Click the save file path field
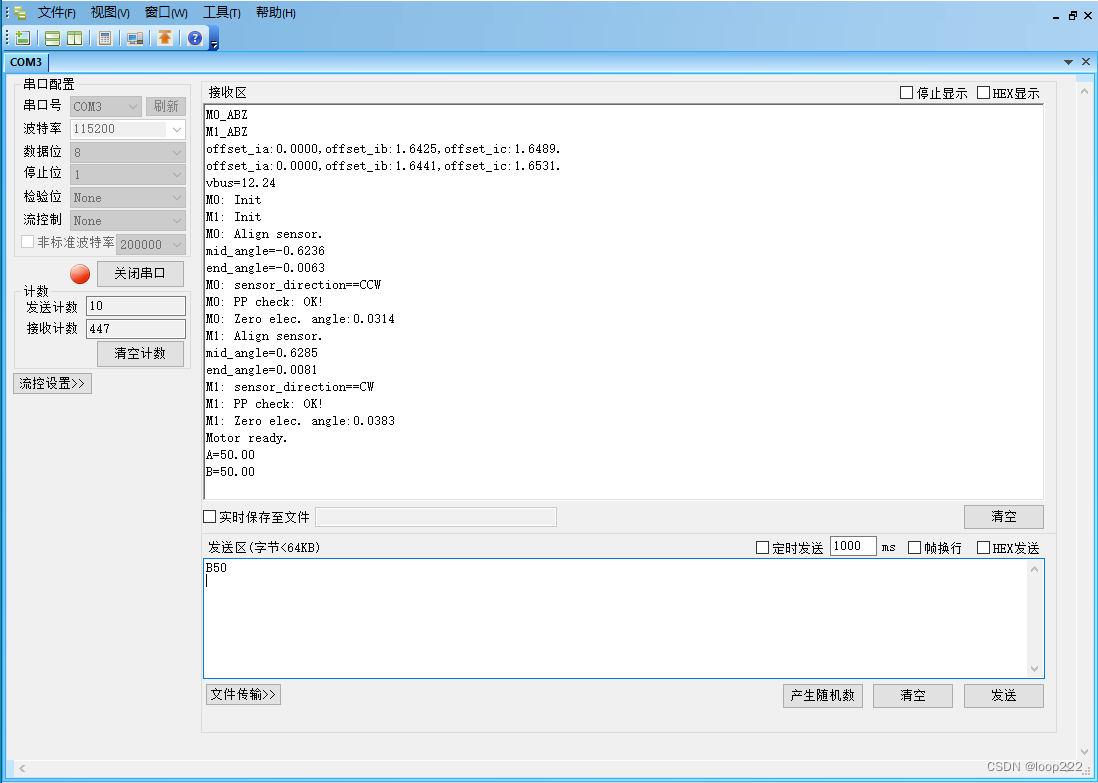1098x783 pixels. (x=436, y=517)
